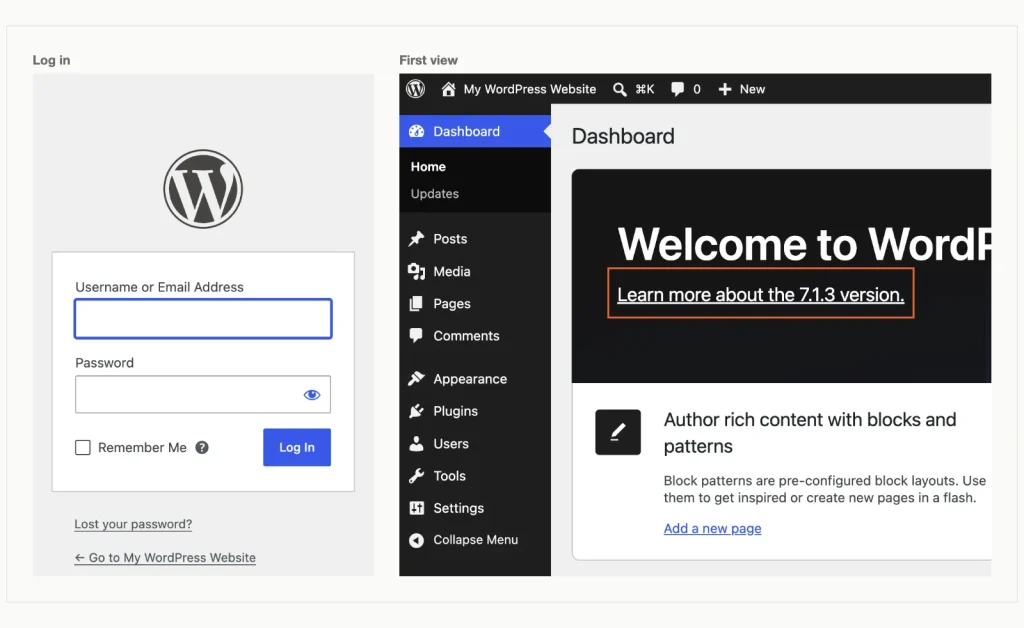1024x628 pixels.
Task: Open the search magnifier icon in admin bar
Action: point(619,89)
